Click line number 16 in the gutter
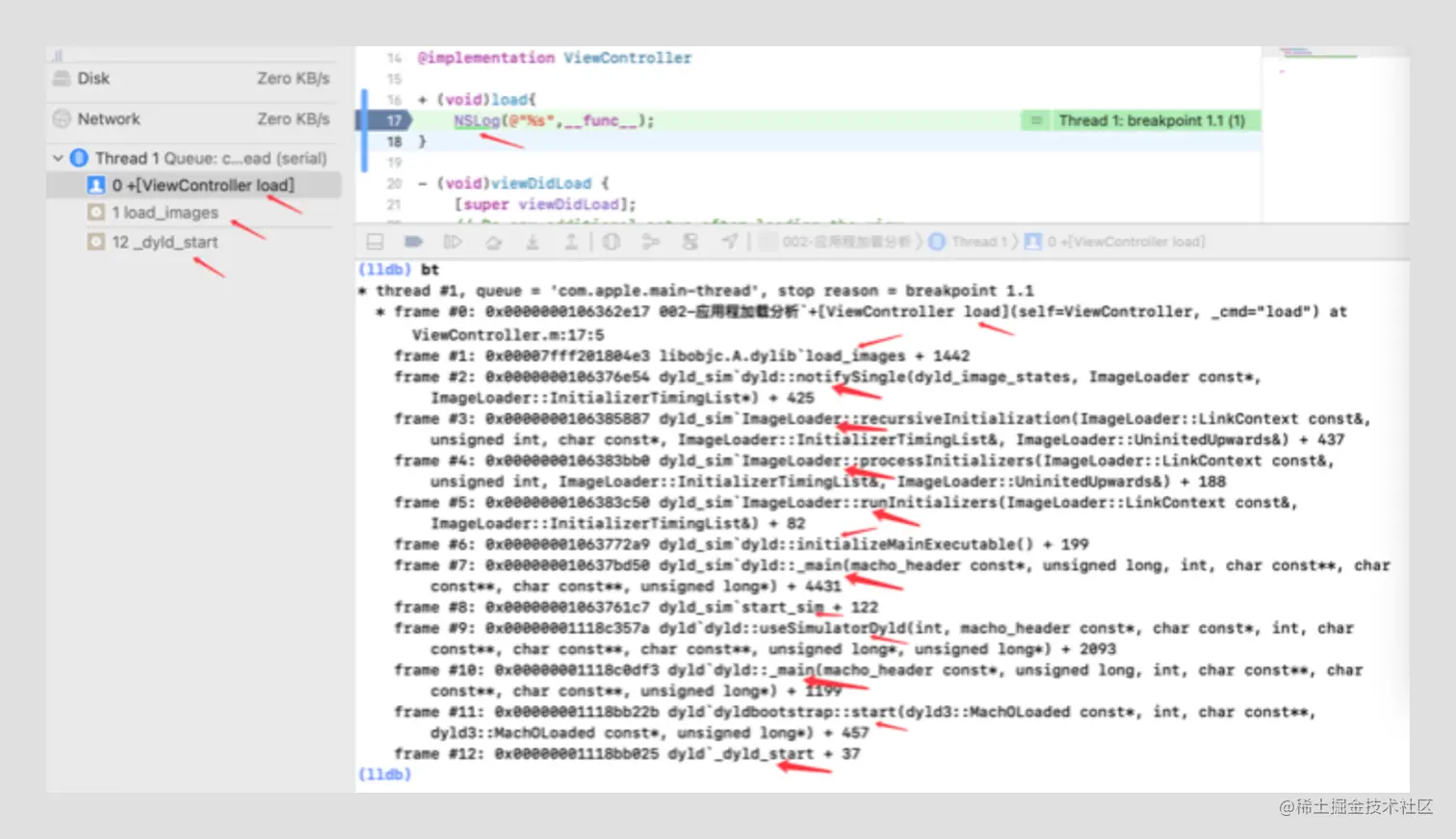Image resolution: width=1456 pixels, height=839 pixels. pos(394,99)
